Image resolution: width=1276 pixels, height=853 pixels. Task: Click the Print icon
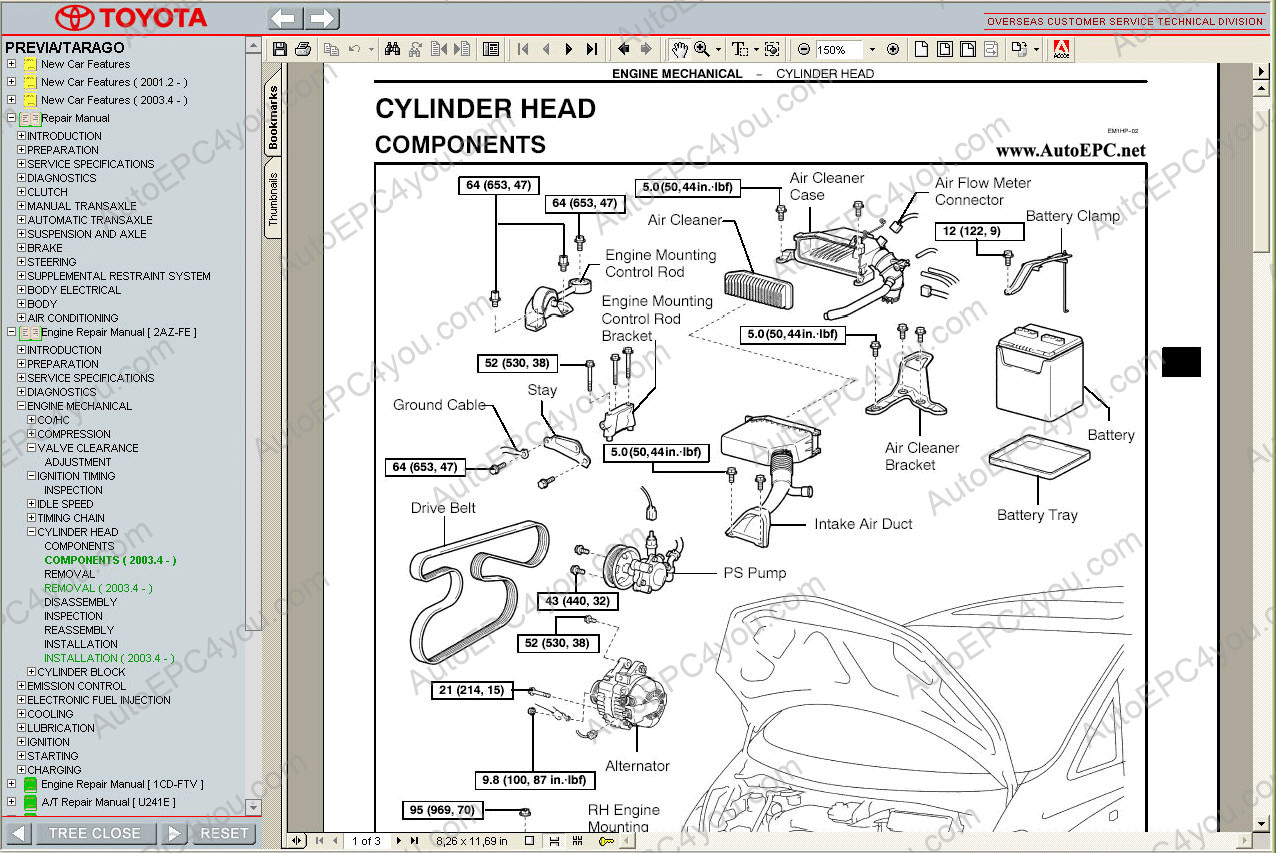click(303, 49)
